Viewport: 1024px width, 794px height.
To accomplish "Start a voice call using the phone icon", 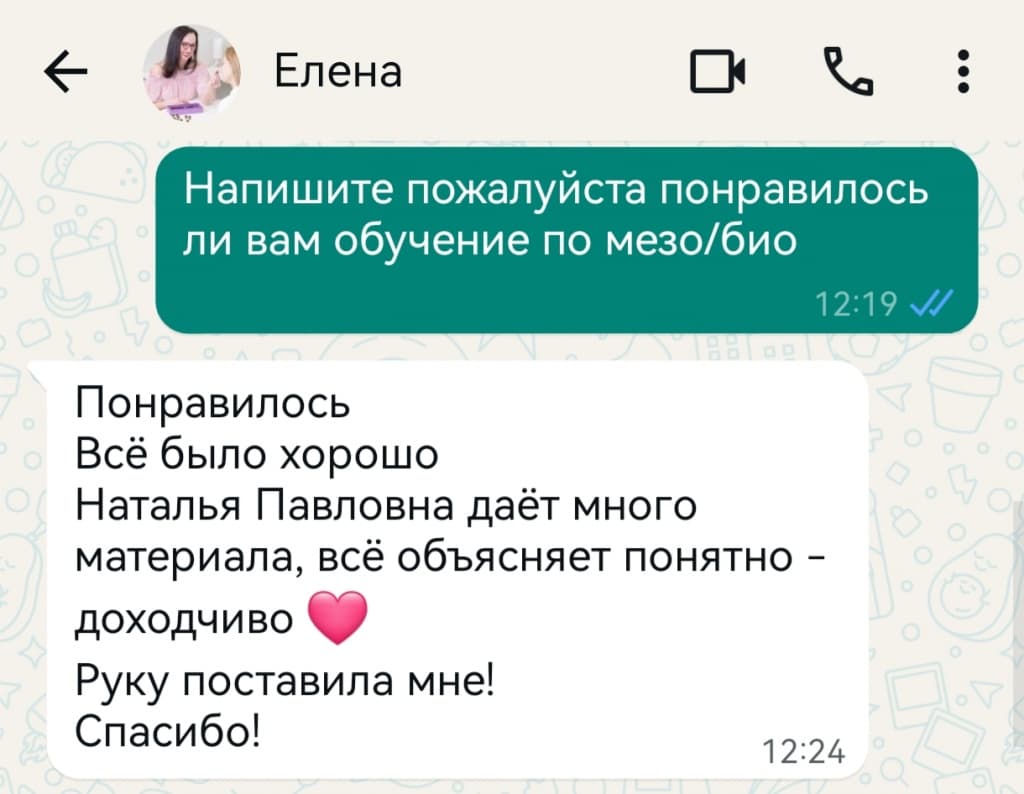I will pos(848,71).
